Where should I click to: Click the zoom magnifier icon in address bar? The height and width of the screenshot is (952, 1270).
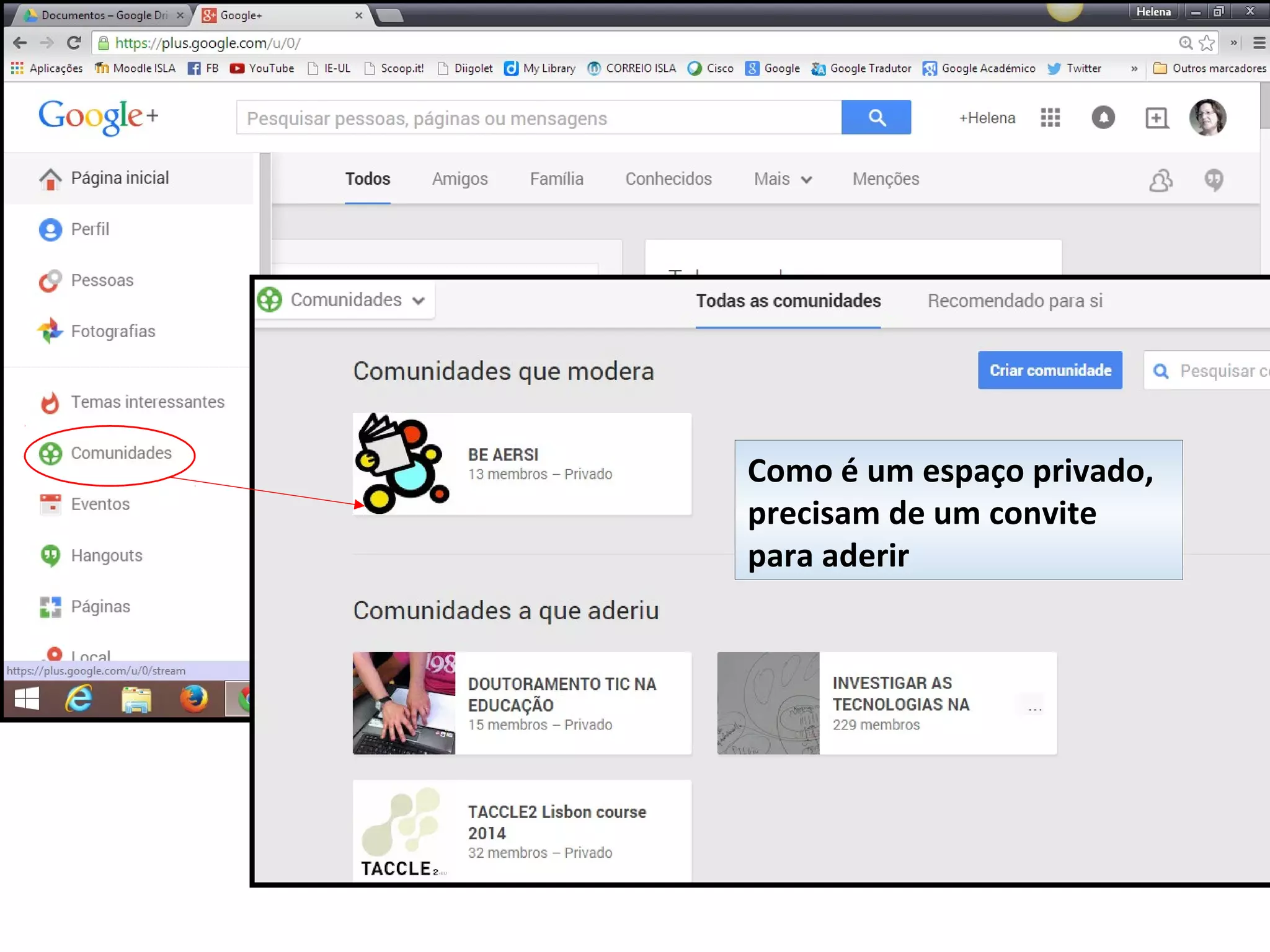click(1185, 43)
